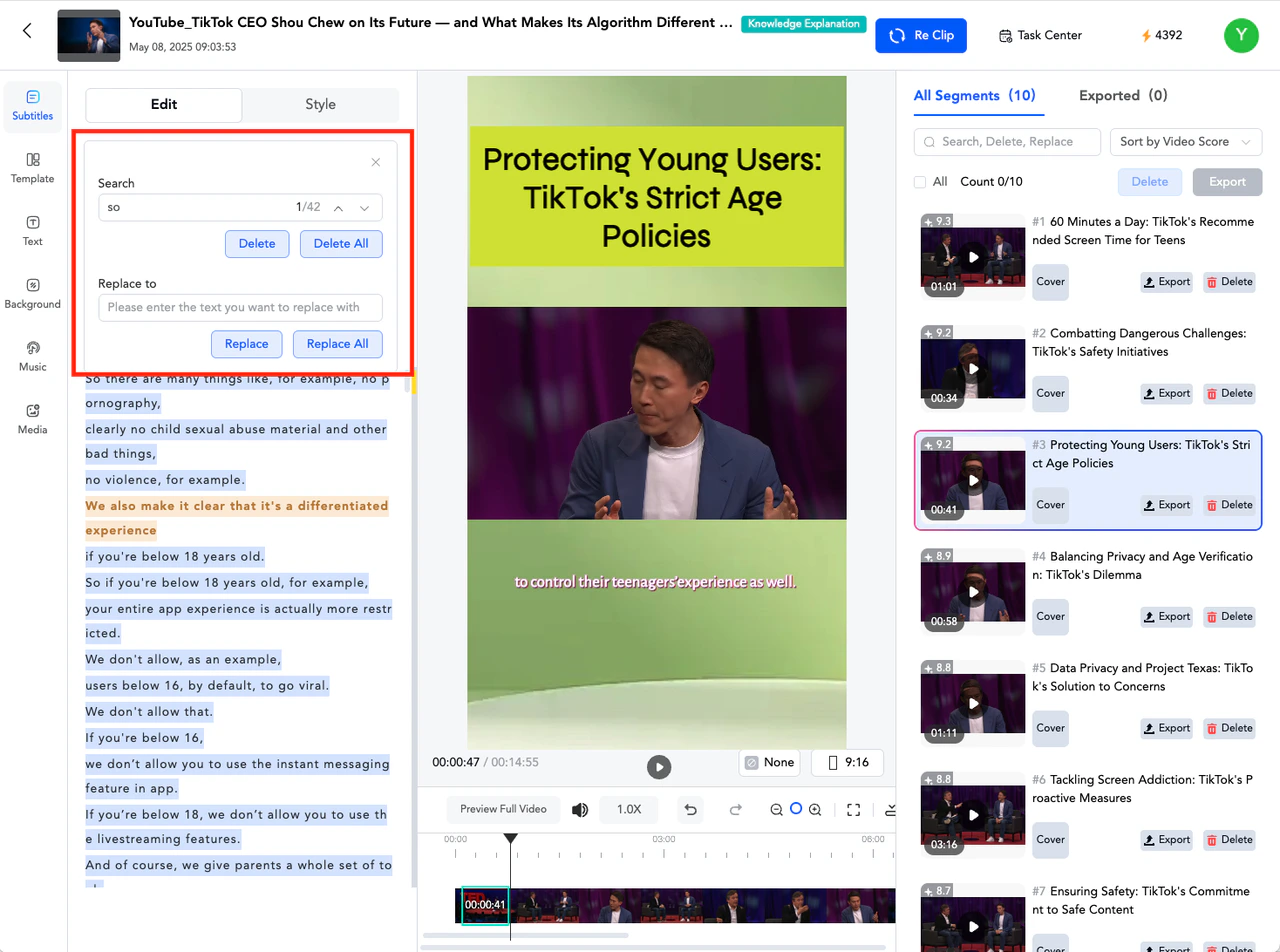Image resolution: width=1280 pixels, height=952 pixels.
Task: Open the Template sidebar panel
Action: (33, 168)
